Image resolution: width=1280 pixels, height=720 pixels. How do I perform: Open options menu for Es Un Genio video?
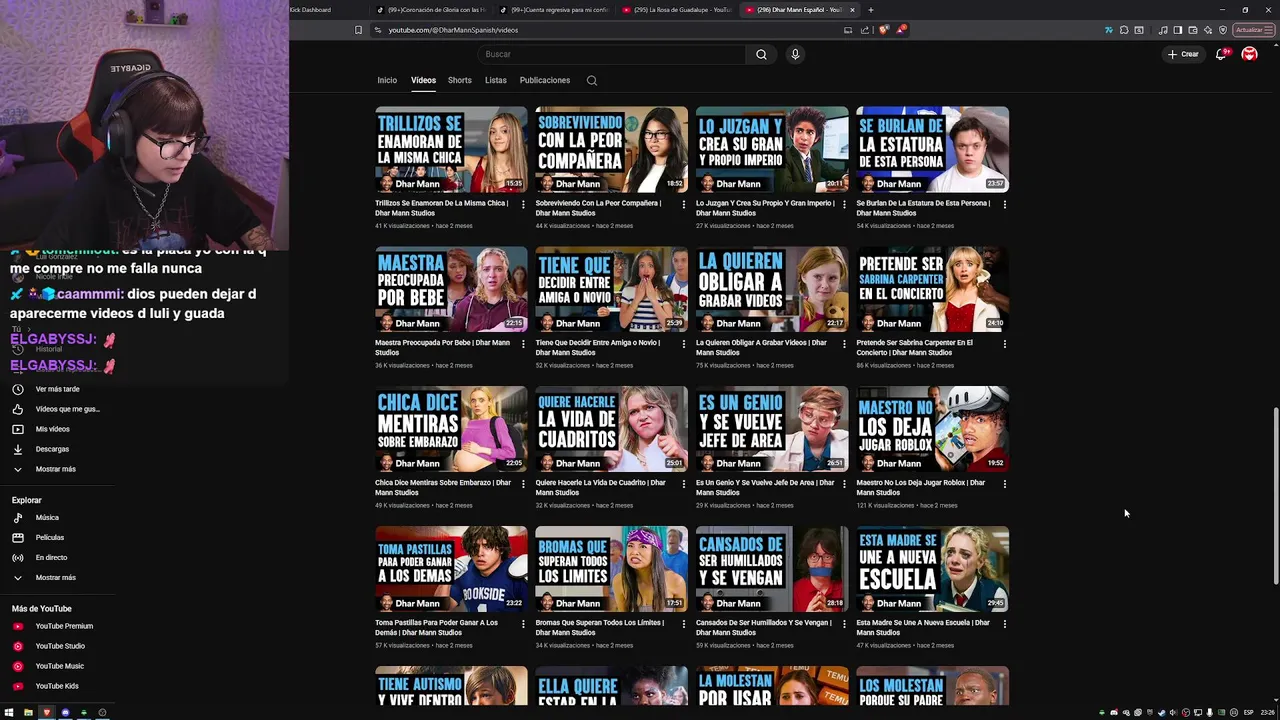point(844,484)
